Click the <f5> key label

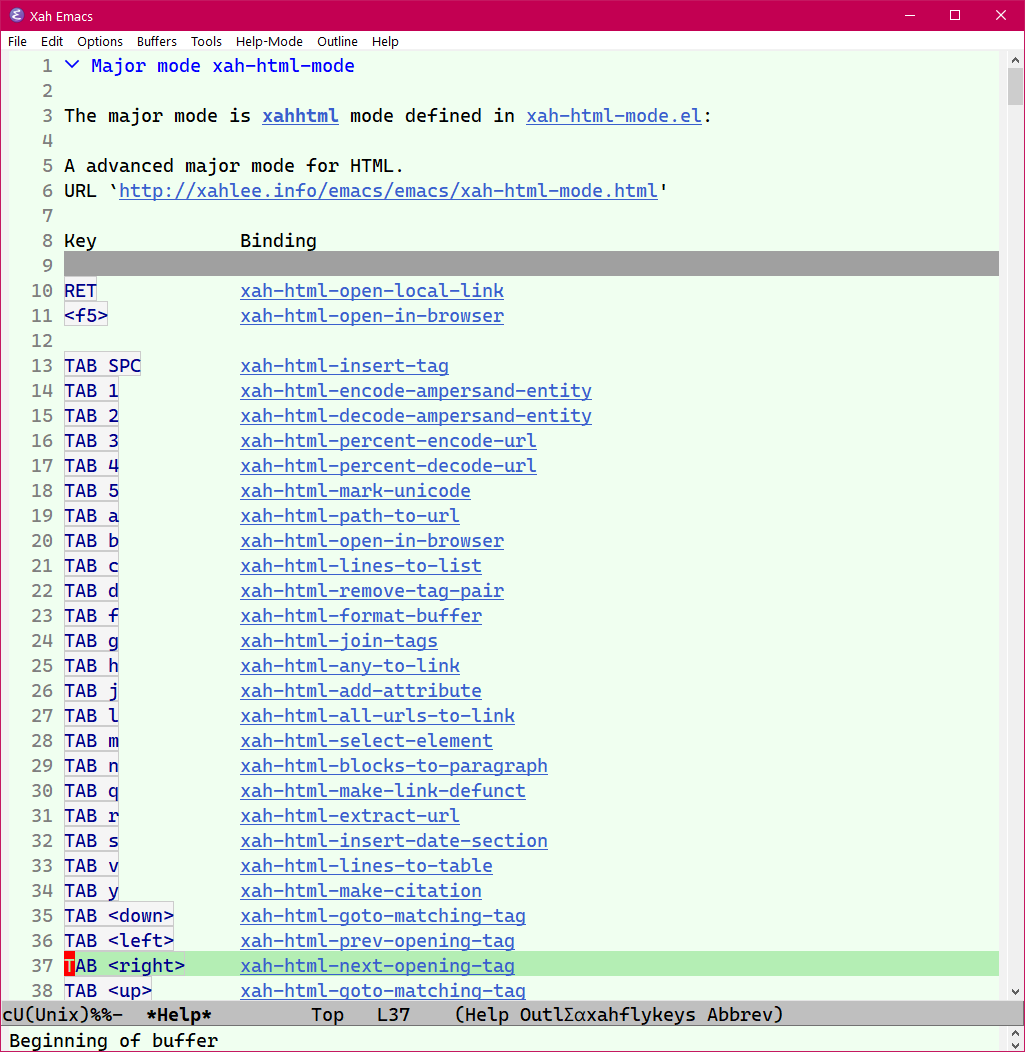pos(86,316)
